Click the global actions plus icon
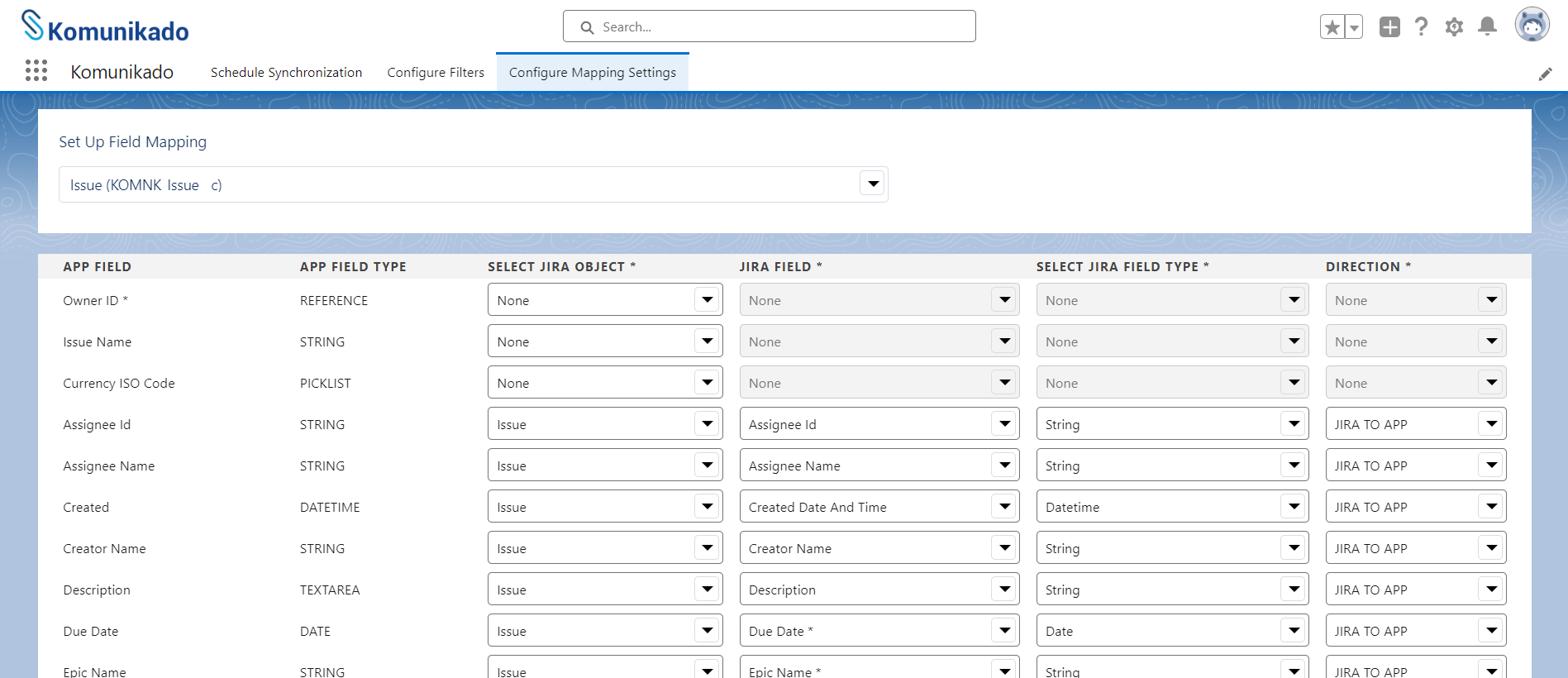Image resolution: width=1568 pixels, height=678 pixels. (1389, 27)
